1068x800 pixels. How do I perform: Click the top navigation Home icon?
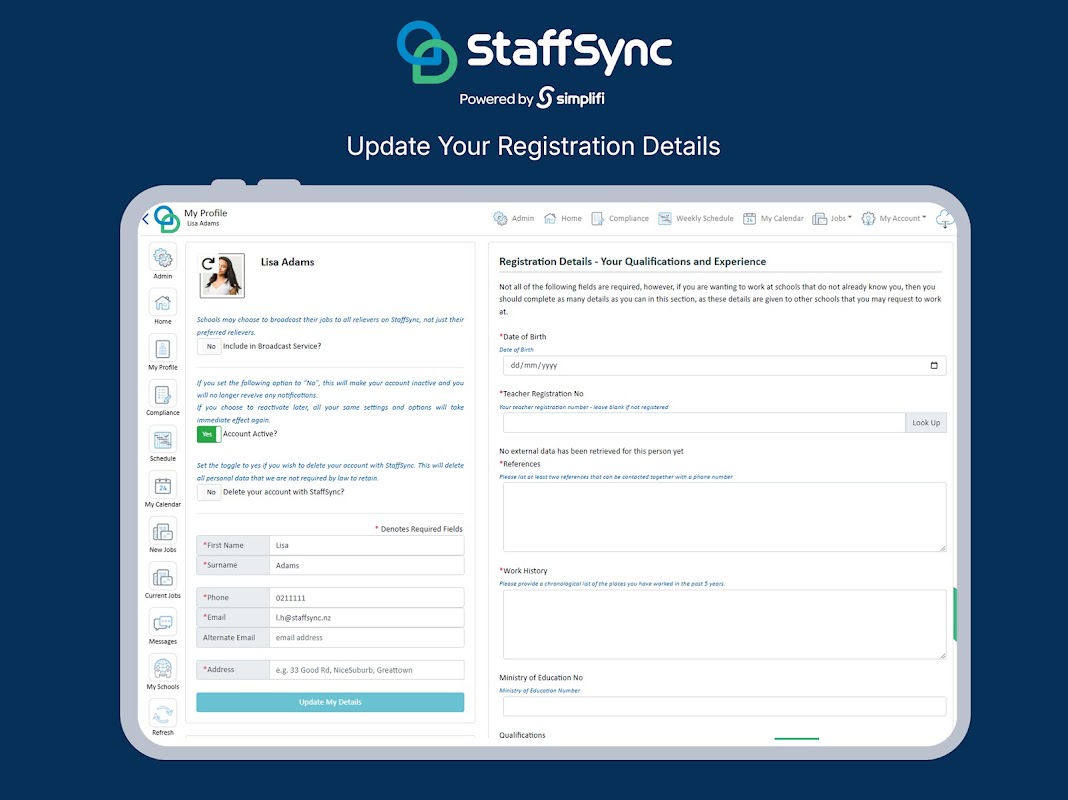click(550, 219)
